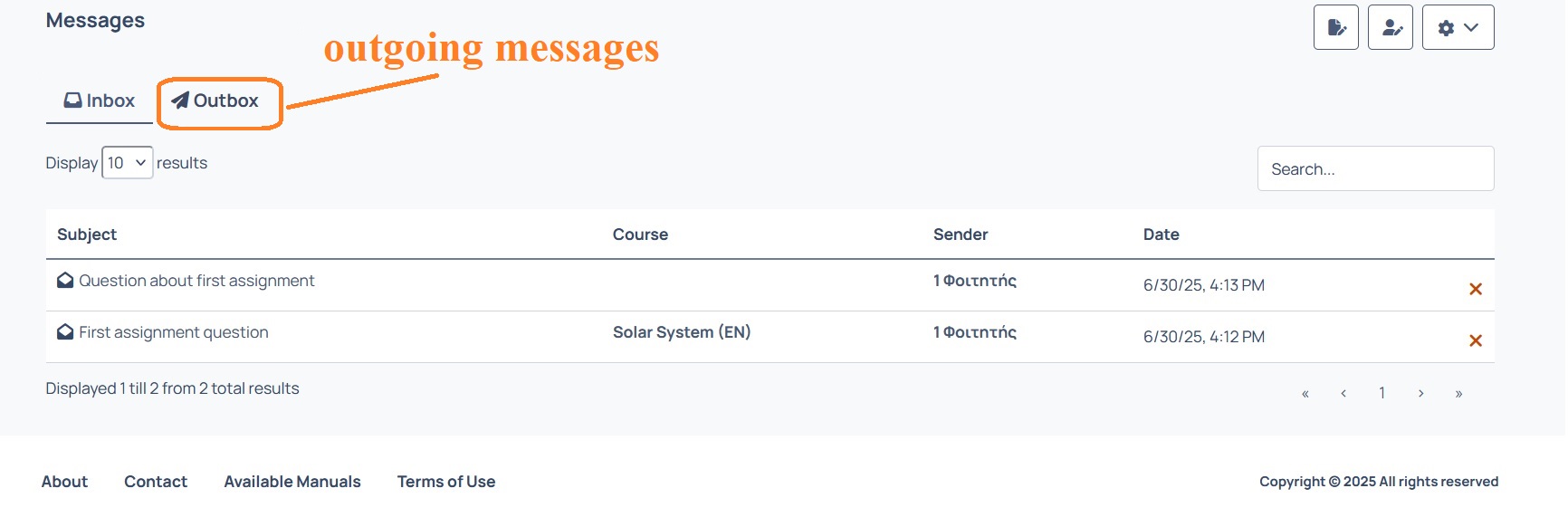Viewport: 1568px width, 517px height.
Task: Switch to the Inbox tab
Action: [x=100, y=101]
